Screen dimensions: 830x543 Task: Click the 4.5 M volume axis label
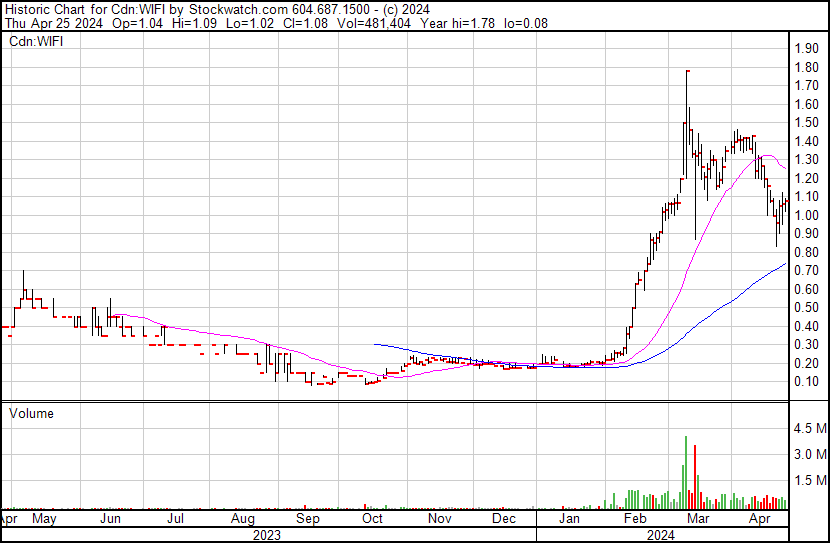[808, 430]
